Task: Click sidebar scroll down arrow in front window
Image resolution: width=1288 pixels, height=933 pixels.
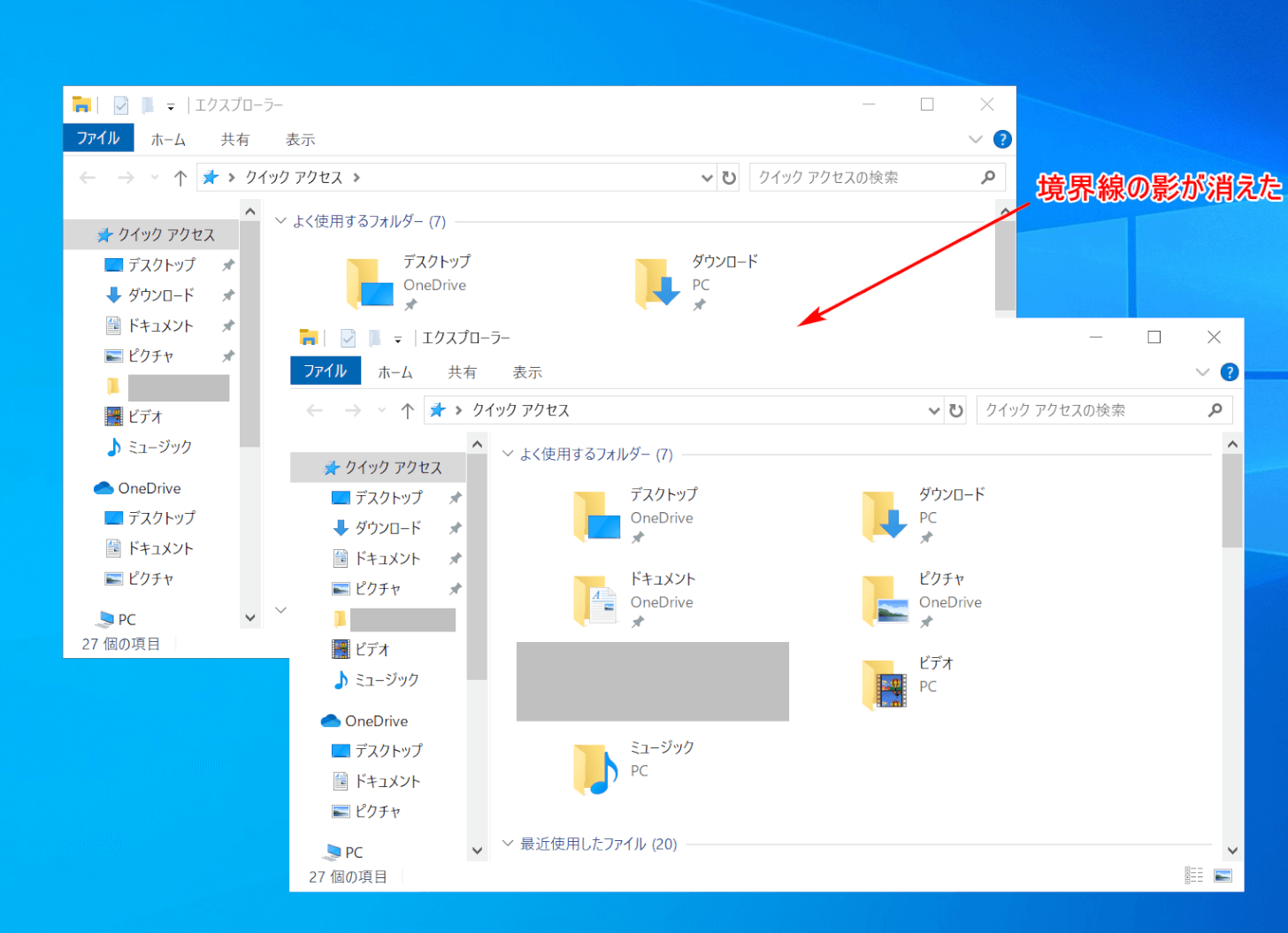Action: point(477,851)
